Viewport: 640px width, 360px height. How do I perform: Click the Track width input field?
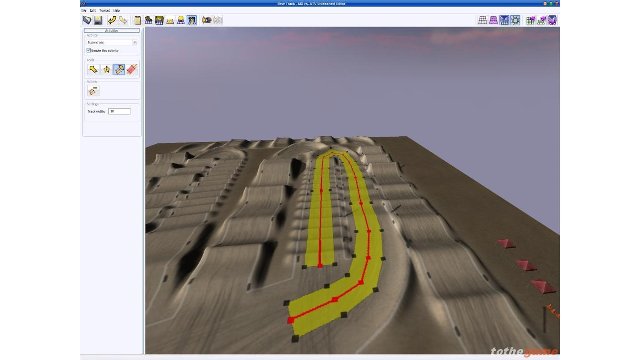(x=119, y=111)
